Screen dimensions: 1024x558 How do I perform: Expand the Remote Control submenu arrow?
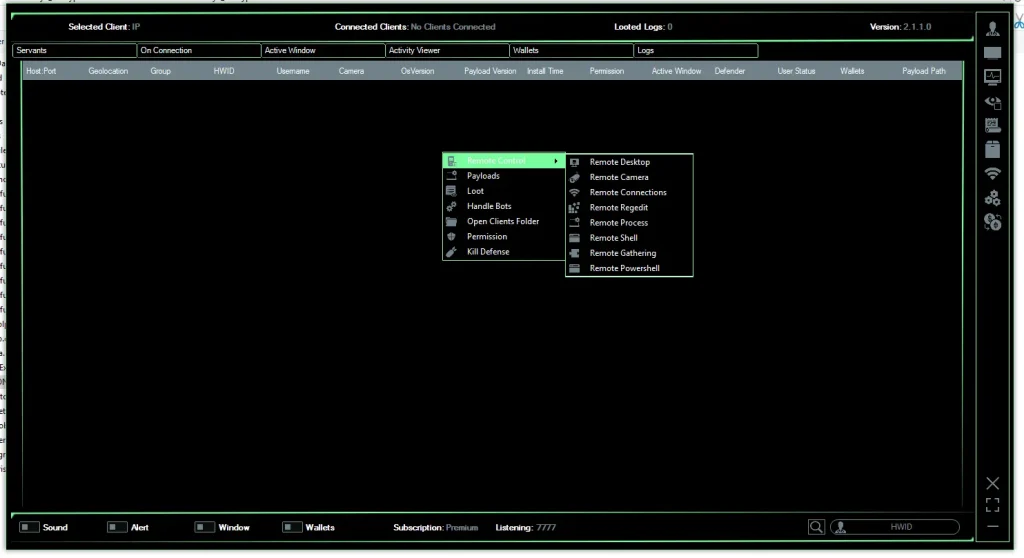[555, 161]
